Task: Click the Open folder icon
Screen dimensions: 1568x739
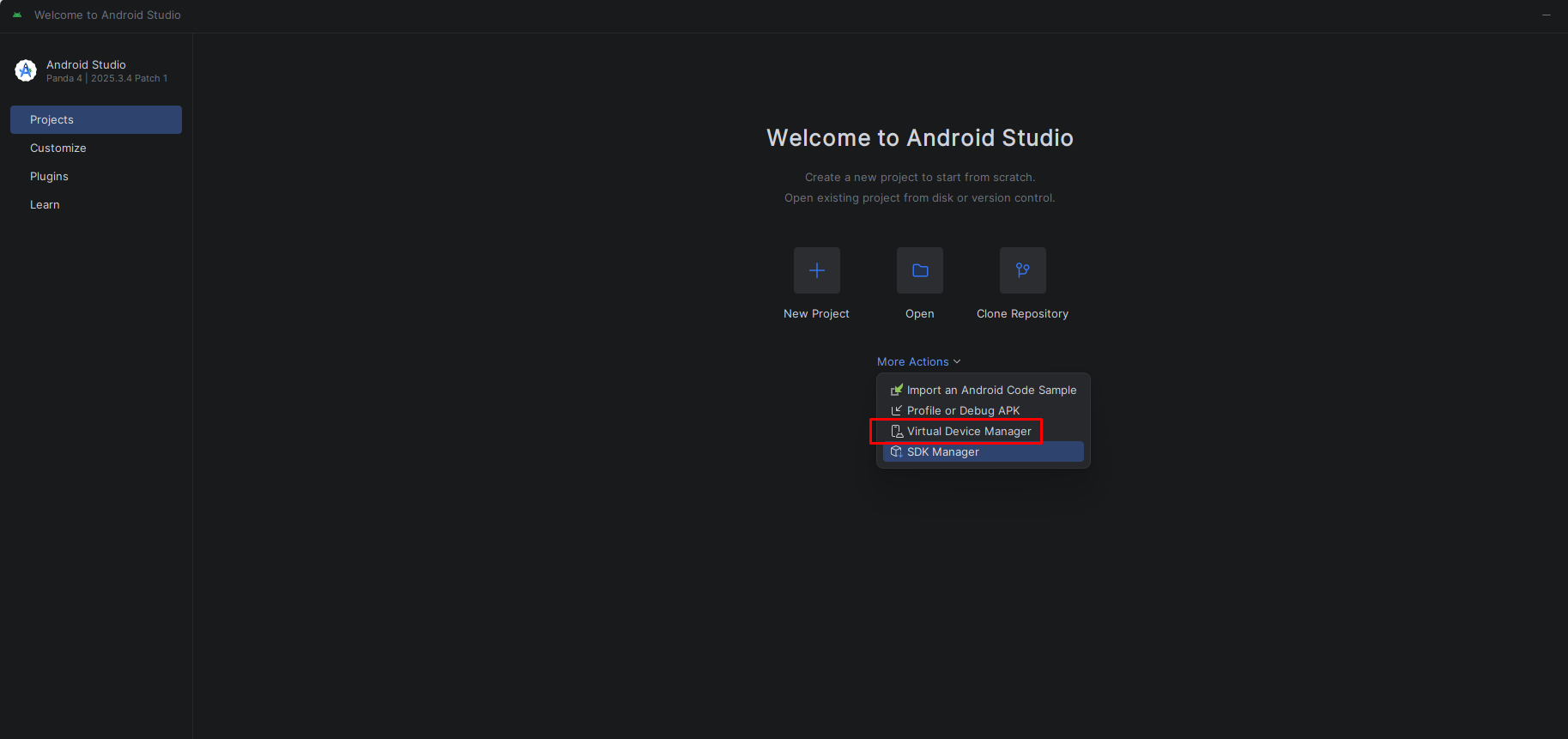Action: [x=920, y=270]
